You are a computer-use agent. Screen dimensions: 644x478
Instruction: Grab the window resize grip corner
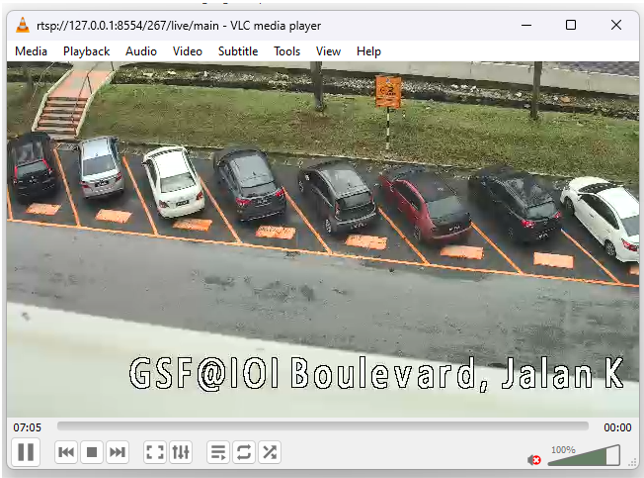pos(633,463)
